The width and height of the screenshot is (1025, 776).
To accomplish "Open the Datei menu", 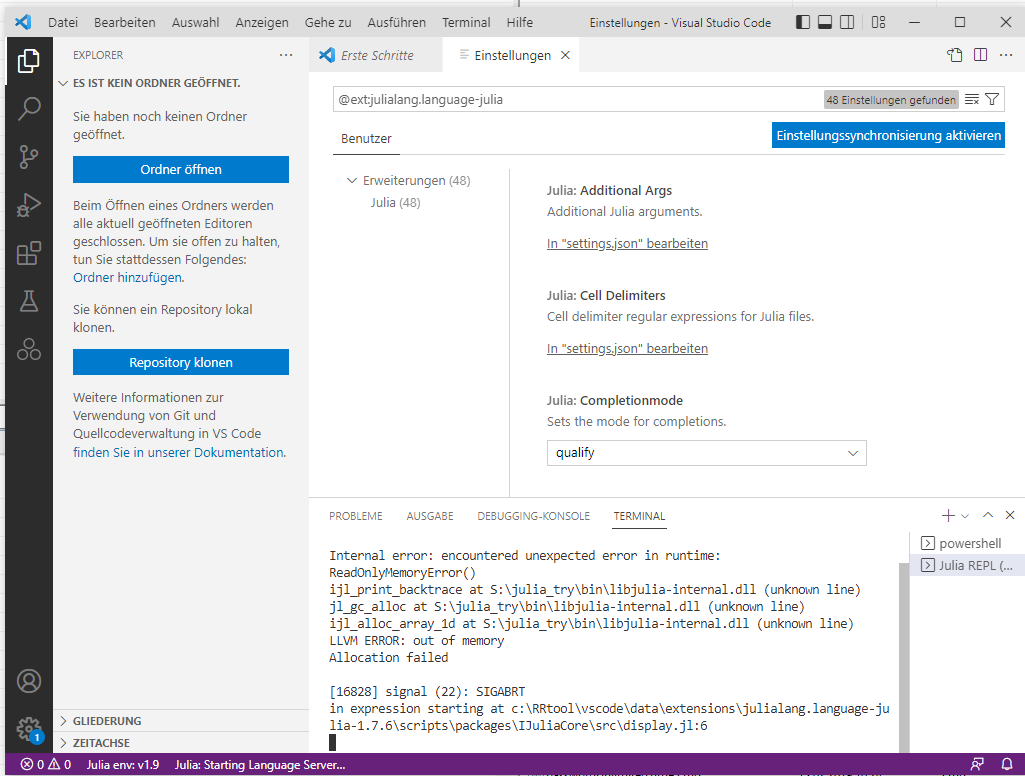I will [x=63, y=22].
